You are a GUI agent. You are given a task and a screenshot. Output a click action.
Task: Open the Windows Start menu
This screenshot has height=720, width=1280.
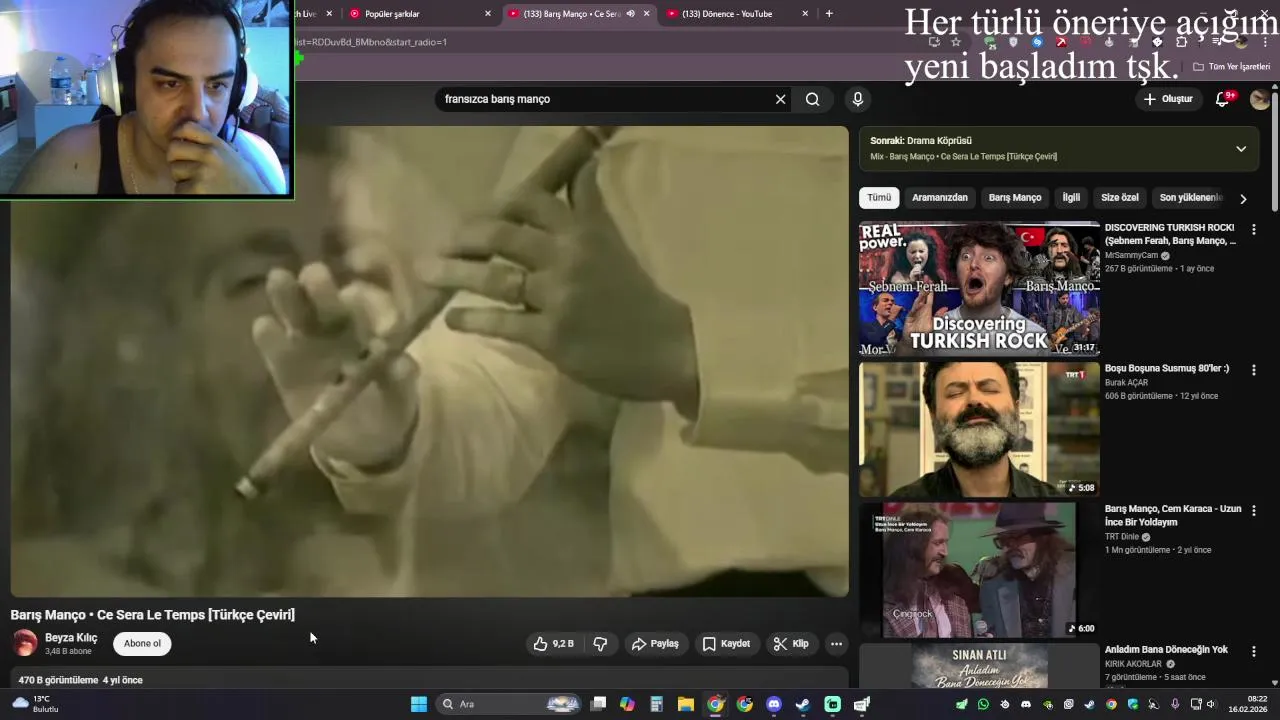pyautogui.click(x=419, y=704)
